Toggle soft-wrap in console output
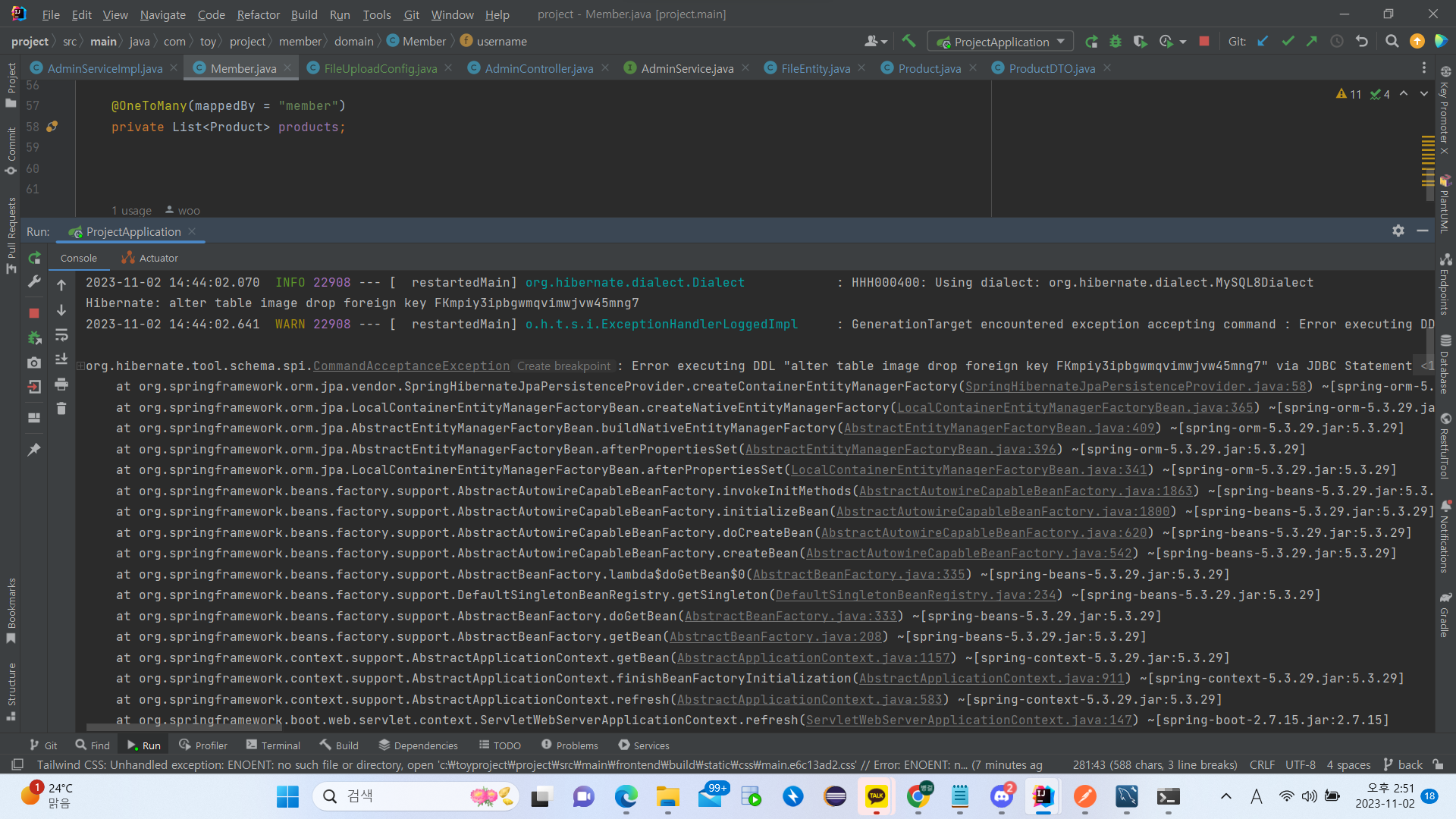 (61, 334)
